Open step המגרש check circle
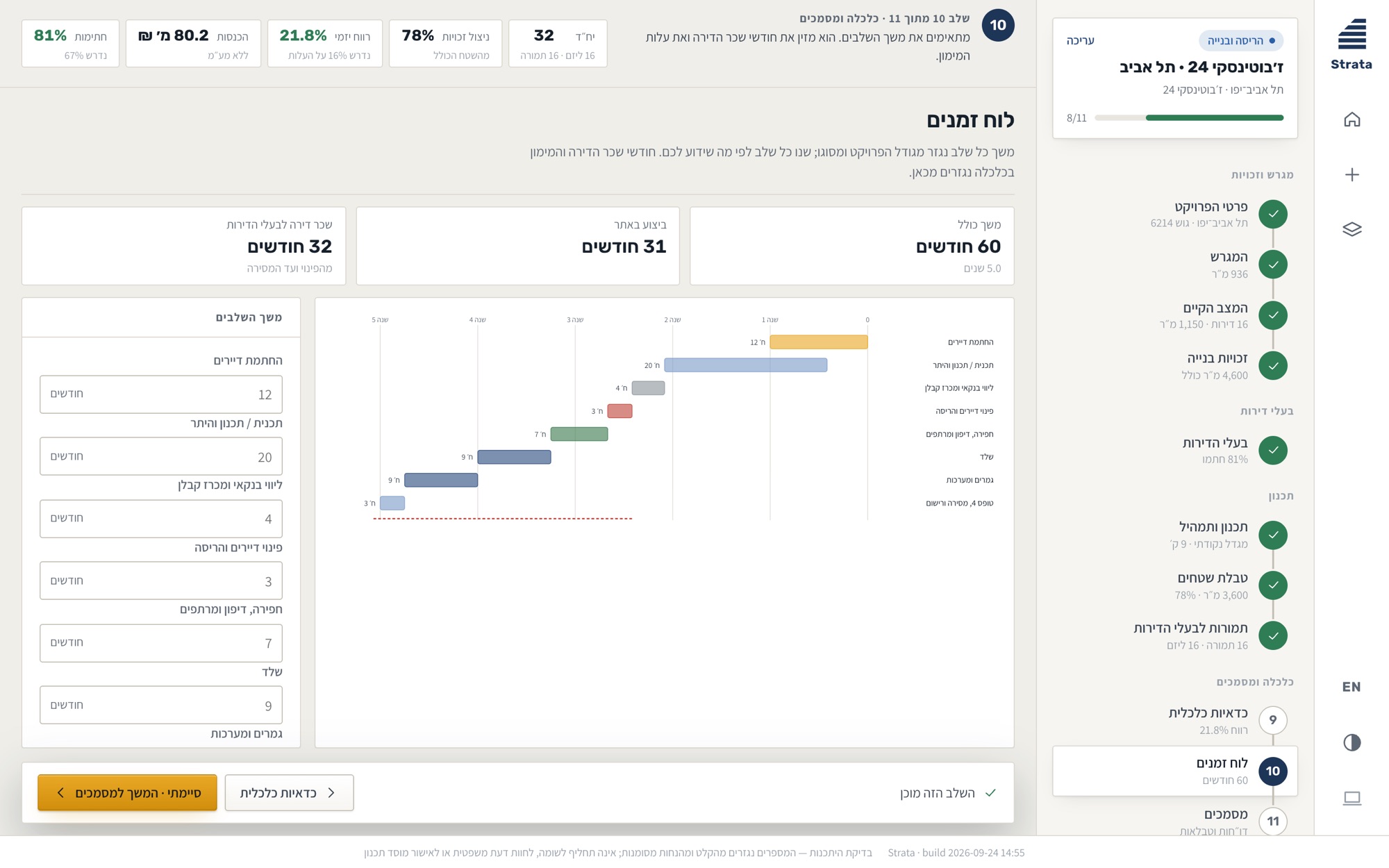Screen dimensions: 1389x868 click(1273, 265)
